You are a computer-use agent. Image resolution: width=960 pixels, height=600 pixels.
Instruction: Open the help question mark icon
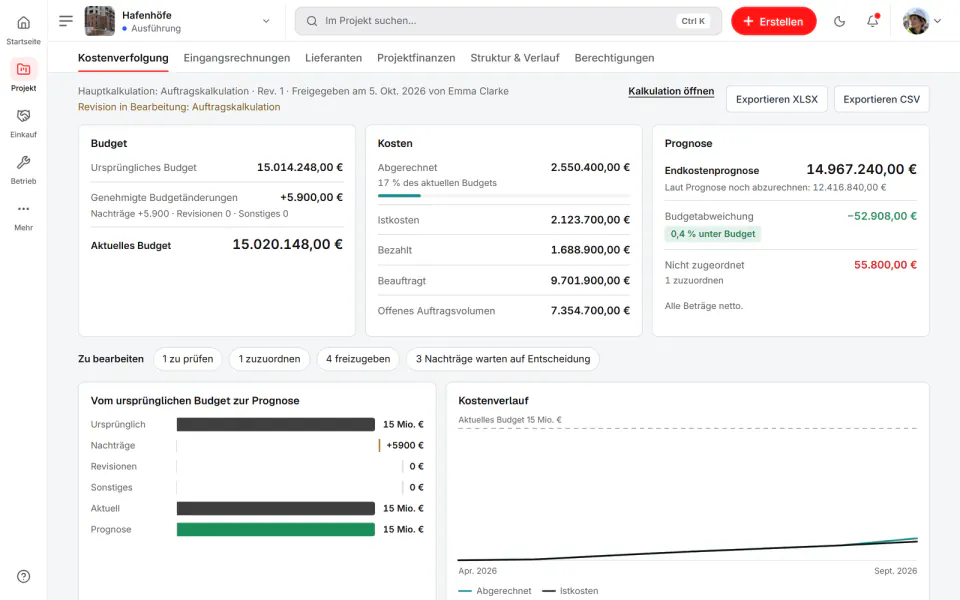(x=23, y=576)
